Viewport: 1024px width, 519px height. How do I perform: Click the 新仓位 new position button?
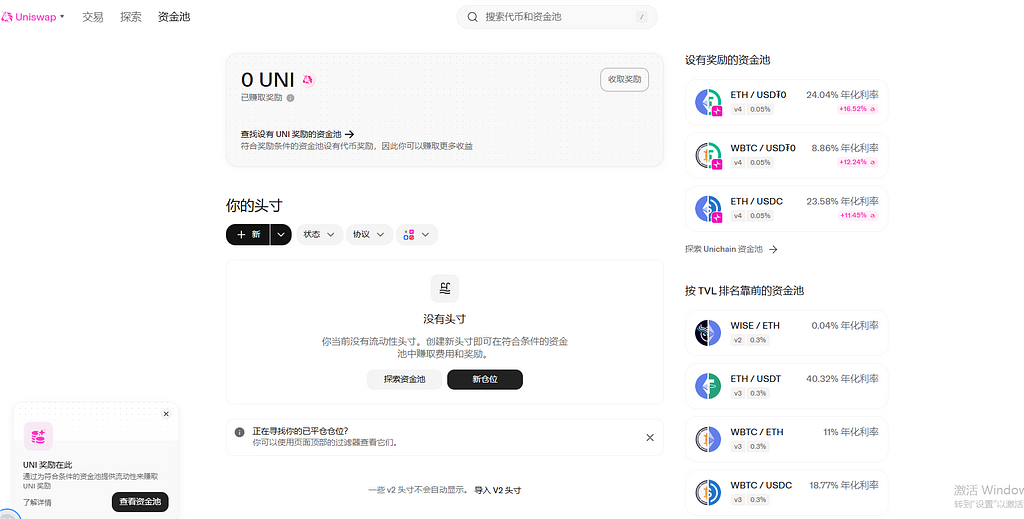click(484, 379)
